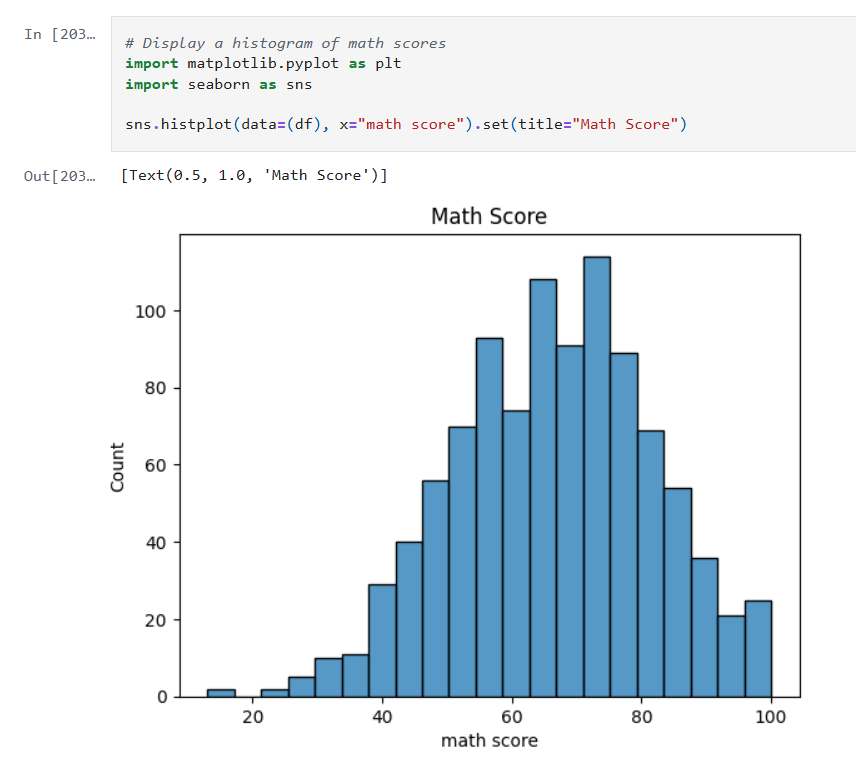Click the Count y-axis label
The width and height of the screenshot is (856, 765).
[x=118, y=466]
